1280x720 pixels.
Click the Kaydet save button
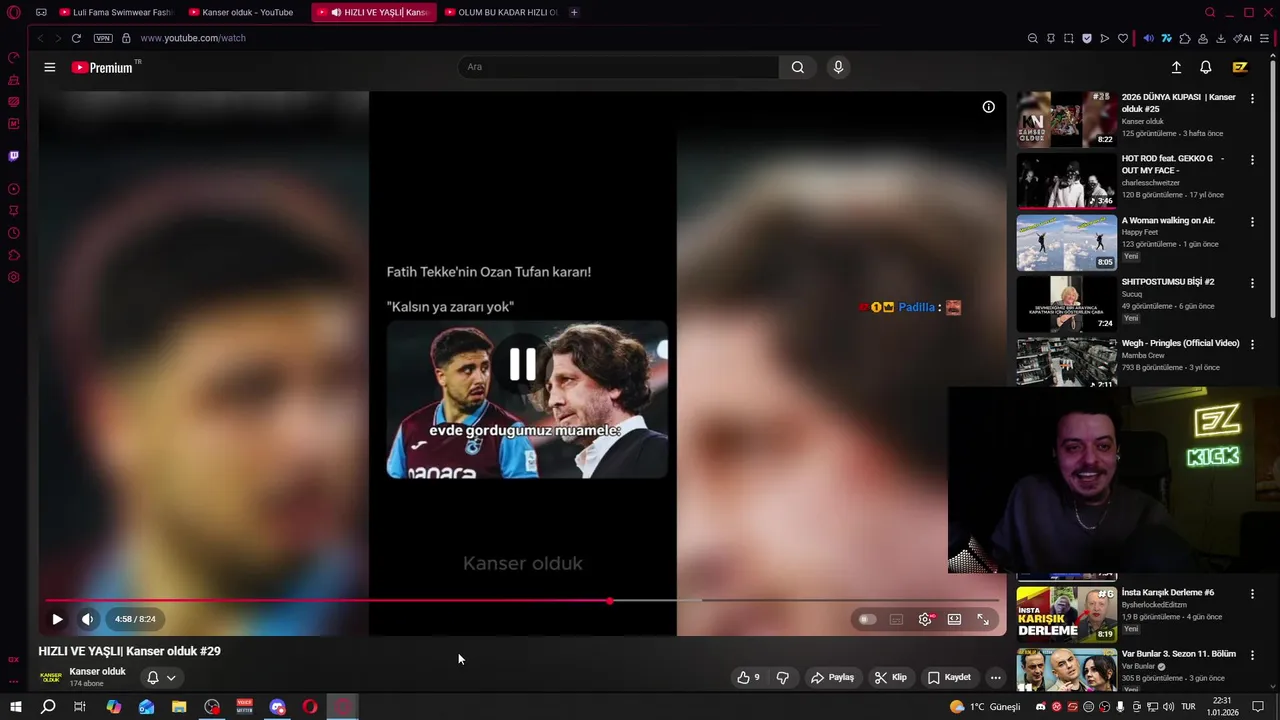coord(949,677)
